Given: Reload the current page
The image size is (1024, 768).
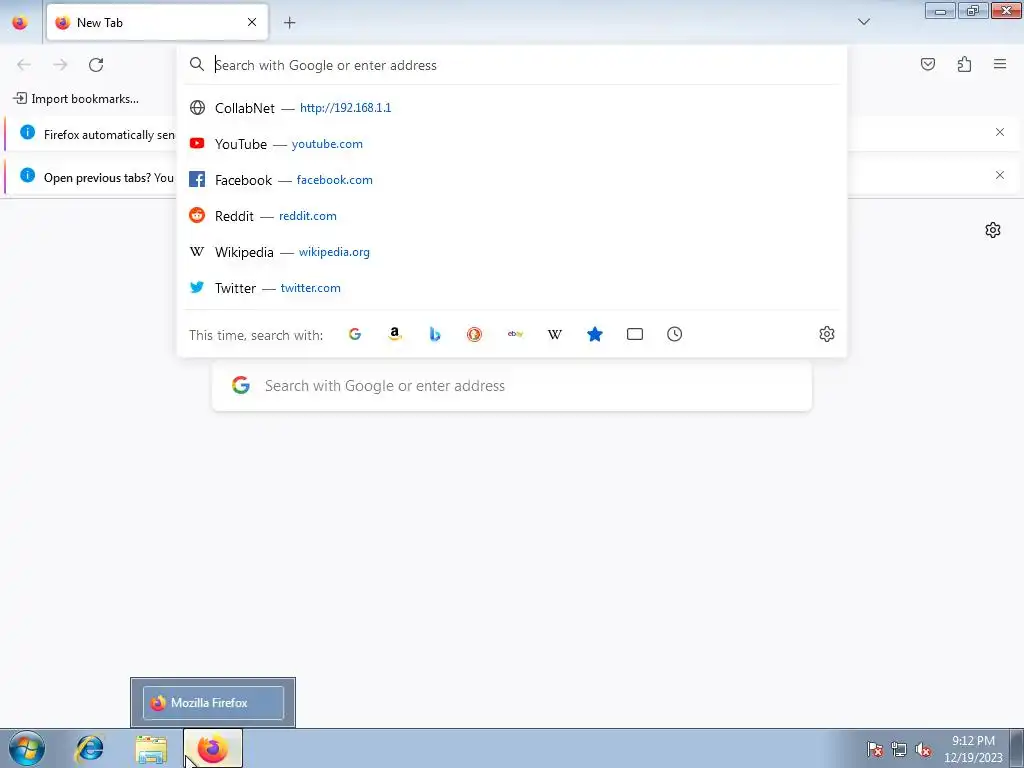Looking at the screenshot, I should pyautogui.click(x=96, y=64).
